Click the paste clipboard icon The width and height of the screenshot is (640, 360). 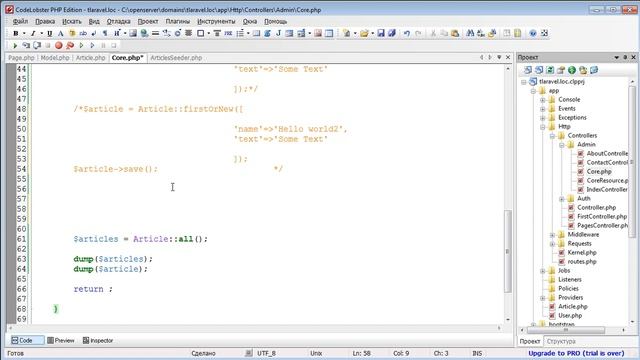[x=455, y=33]
